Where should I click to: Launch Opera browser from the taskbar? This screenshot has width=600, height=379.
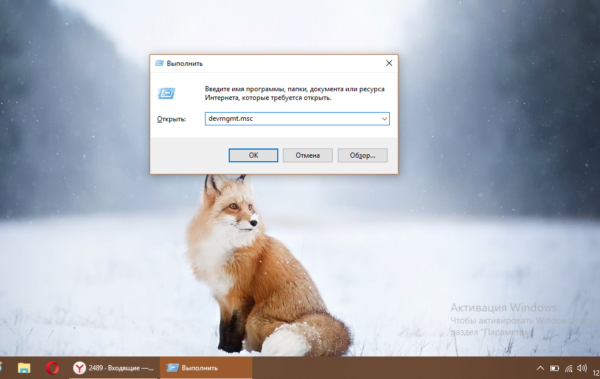(x=52, y=368)
